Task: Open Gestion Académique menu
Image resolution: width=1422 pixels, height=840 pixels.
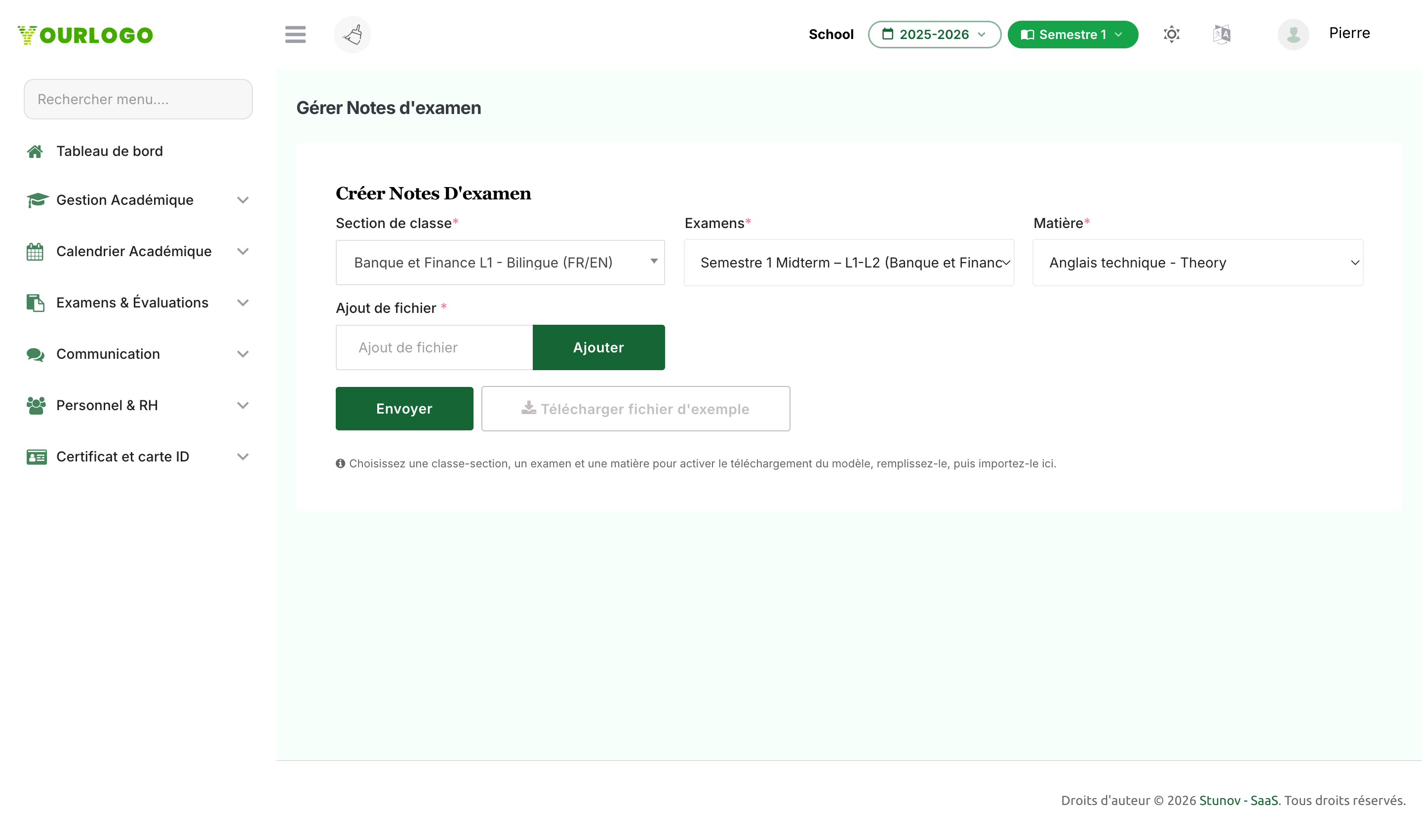Action: (x=124, y=200)
